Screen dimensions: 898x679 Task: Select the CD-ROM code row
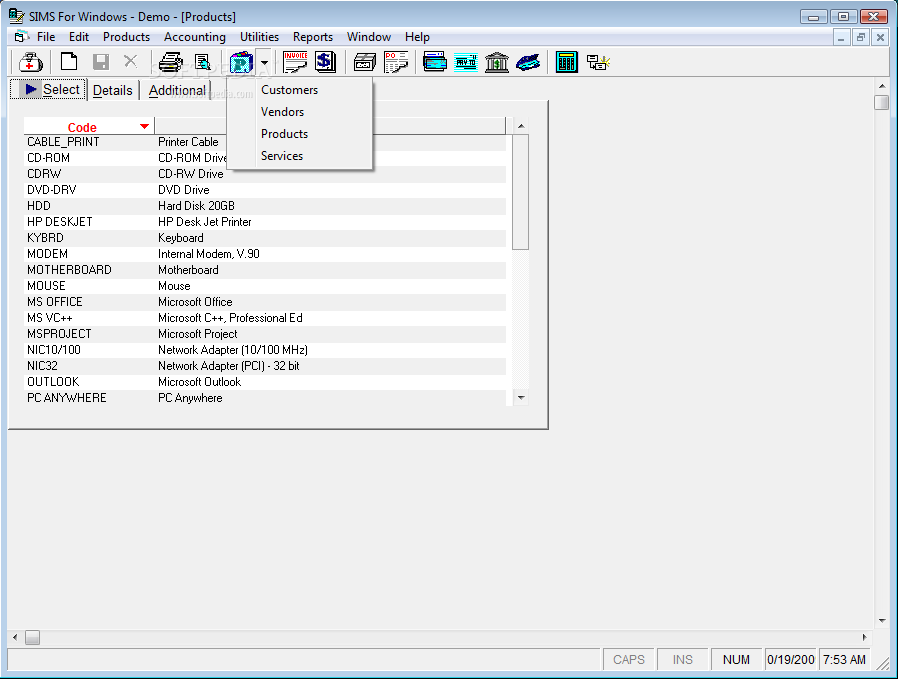pyautogui.click(x=265, y=158)
